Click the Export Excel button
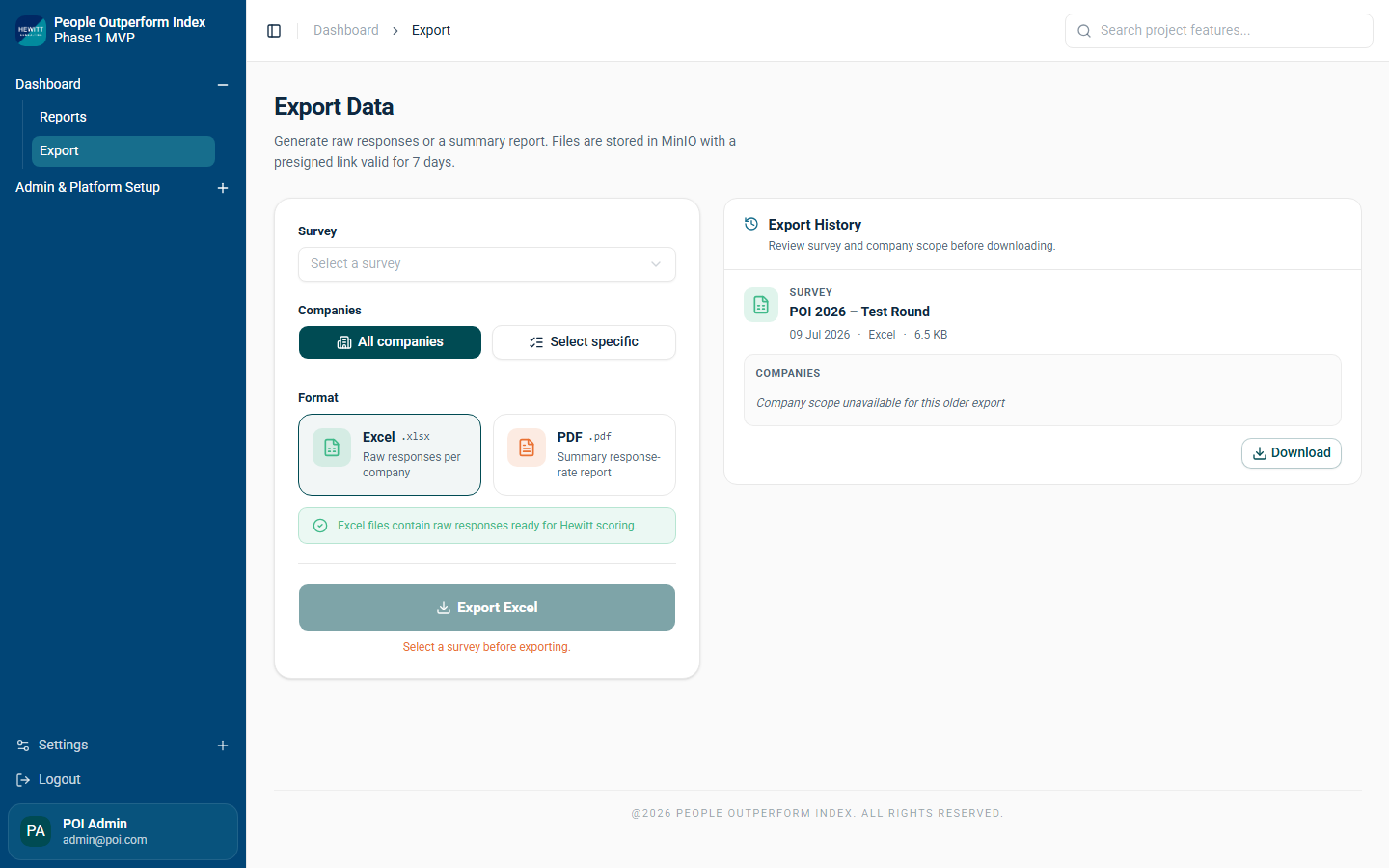The image size is (1389, 868). pos(487,608)
